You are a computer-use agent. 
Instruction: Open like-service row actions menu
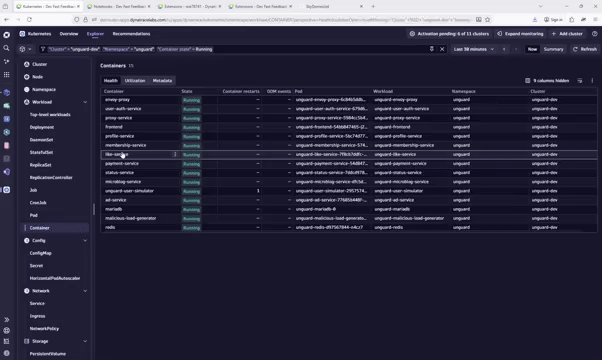tap(175, 154)
